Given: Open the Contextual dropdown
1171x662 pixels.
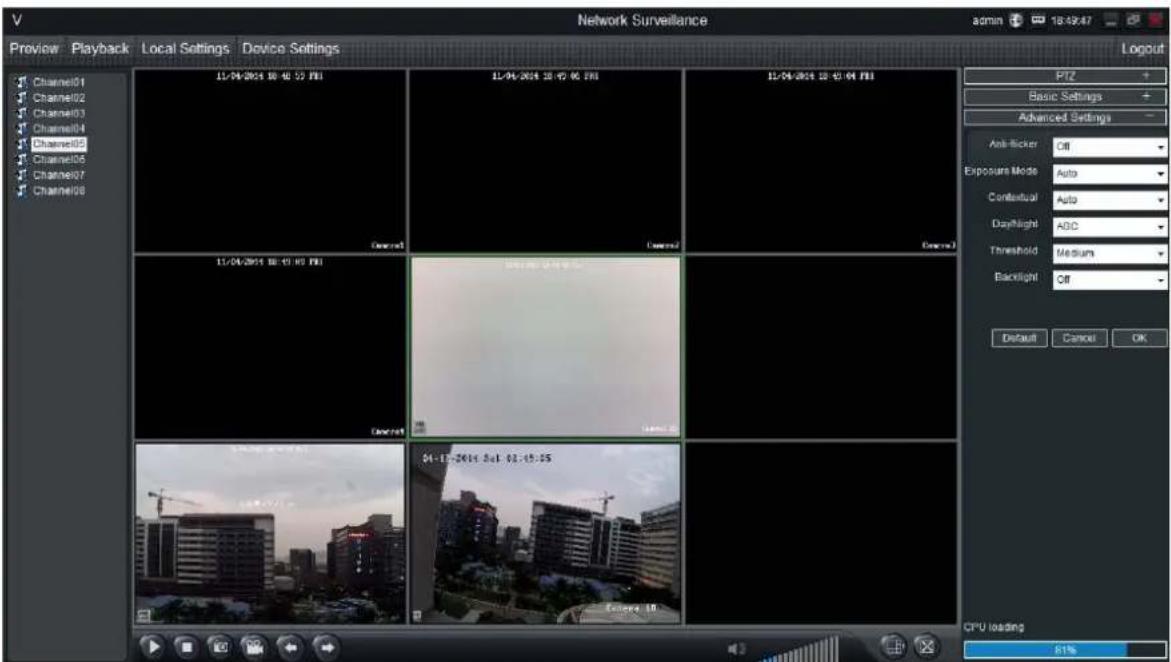Looking at the screenshot, I should pos(1109,200).
